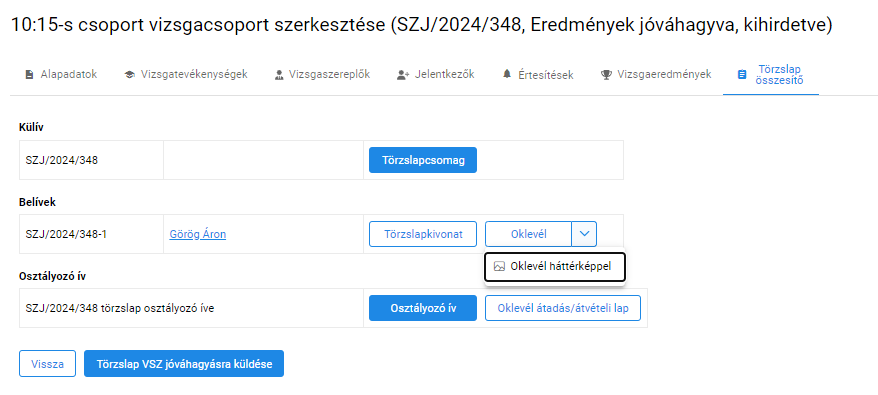This screenshot has height=395, width=878.
Task: Click the bell icon beside Értesítések
Action: tap(507, 74)
